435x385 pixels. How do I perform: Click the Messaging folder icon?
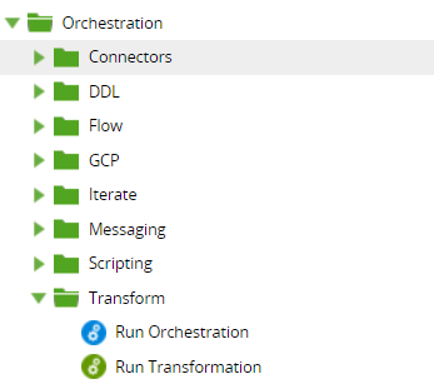[x=66, y=229]
